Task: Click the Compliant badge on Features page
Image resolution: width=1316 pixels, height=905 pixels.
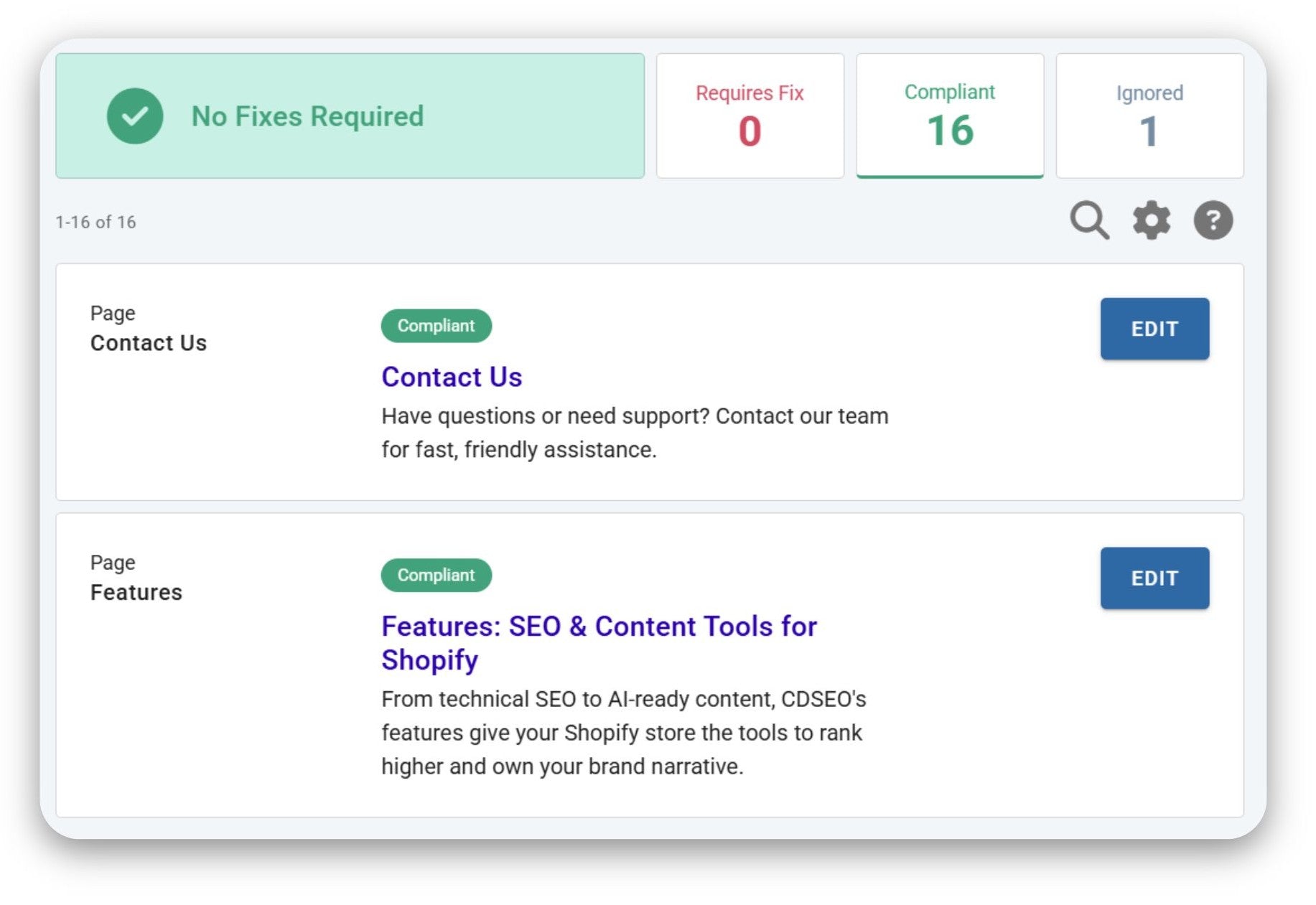Action: (436, 576)
